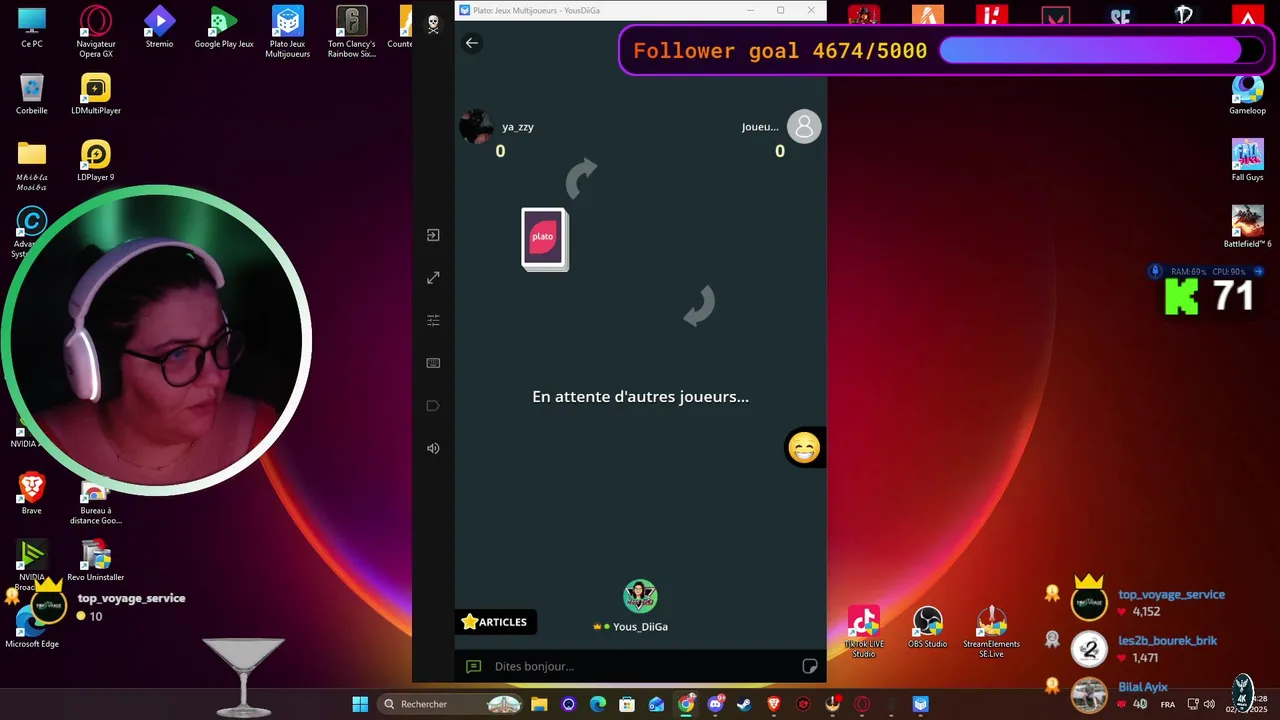Viewport: 1280px width, 720px height.
Task: Open the keyboard mapping icon in sidebar
Action: coord(433,363)
